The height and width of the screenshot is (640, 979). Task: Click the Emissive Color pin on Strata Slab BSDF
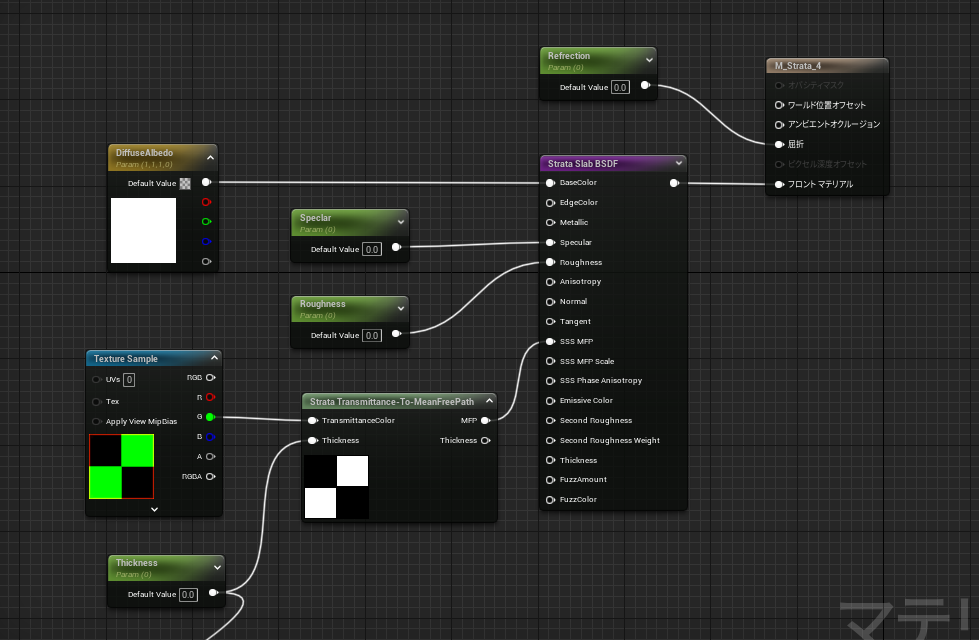549,400
